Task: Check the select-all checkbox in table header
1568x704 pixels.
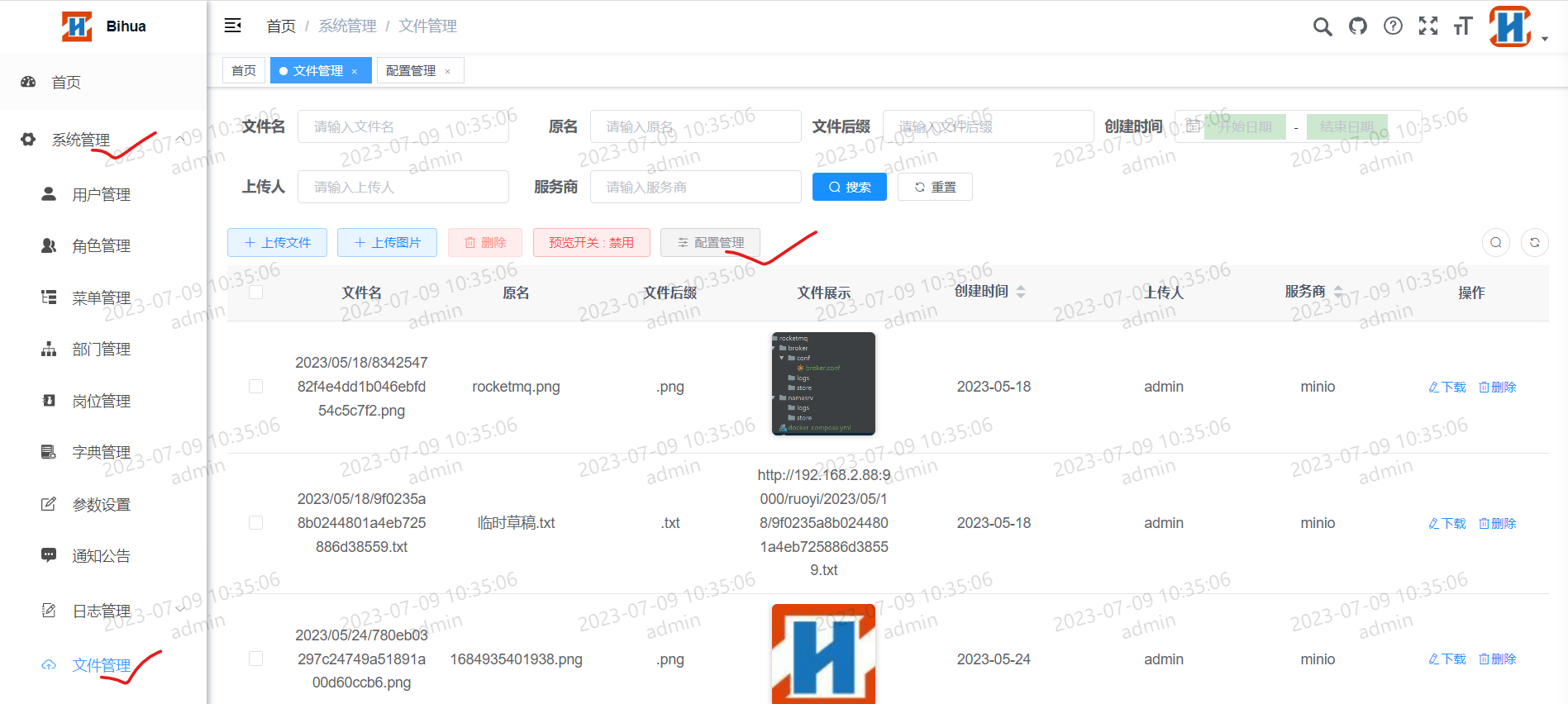Action: (256, 293)
